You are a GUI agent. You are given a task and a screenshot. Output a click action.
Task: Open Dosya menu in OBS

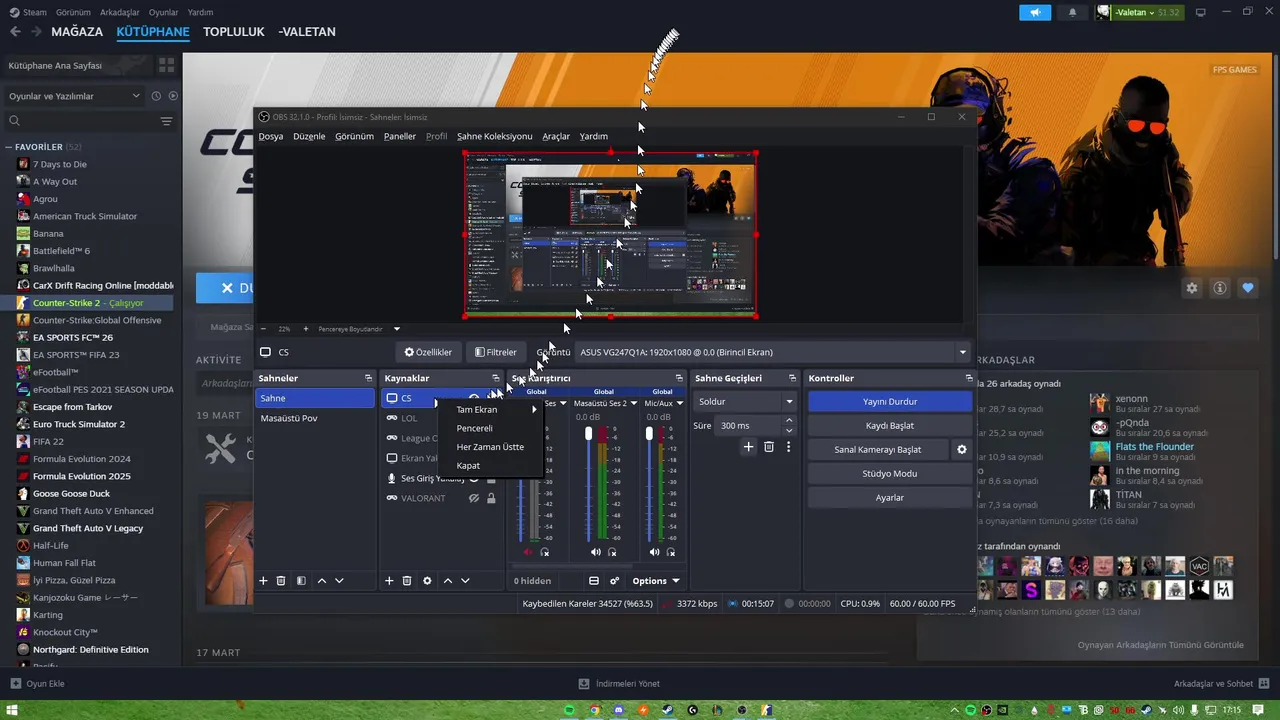(x=271, y=136)
